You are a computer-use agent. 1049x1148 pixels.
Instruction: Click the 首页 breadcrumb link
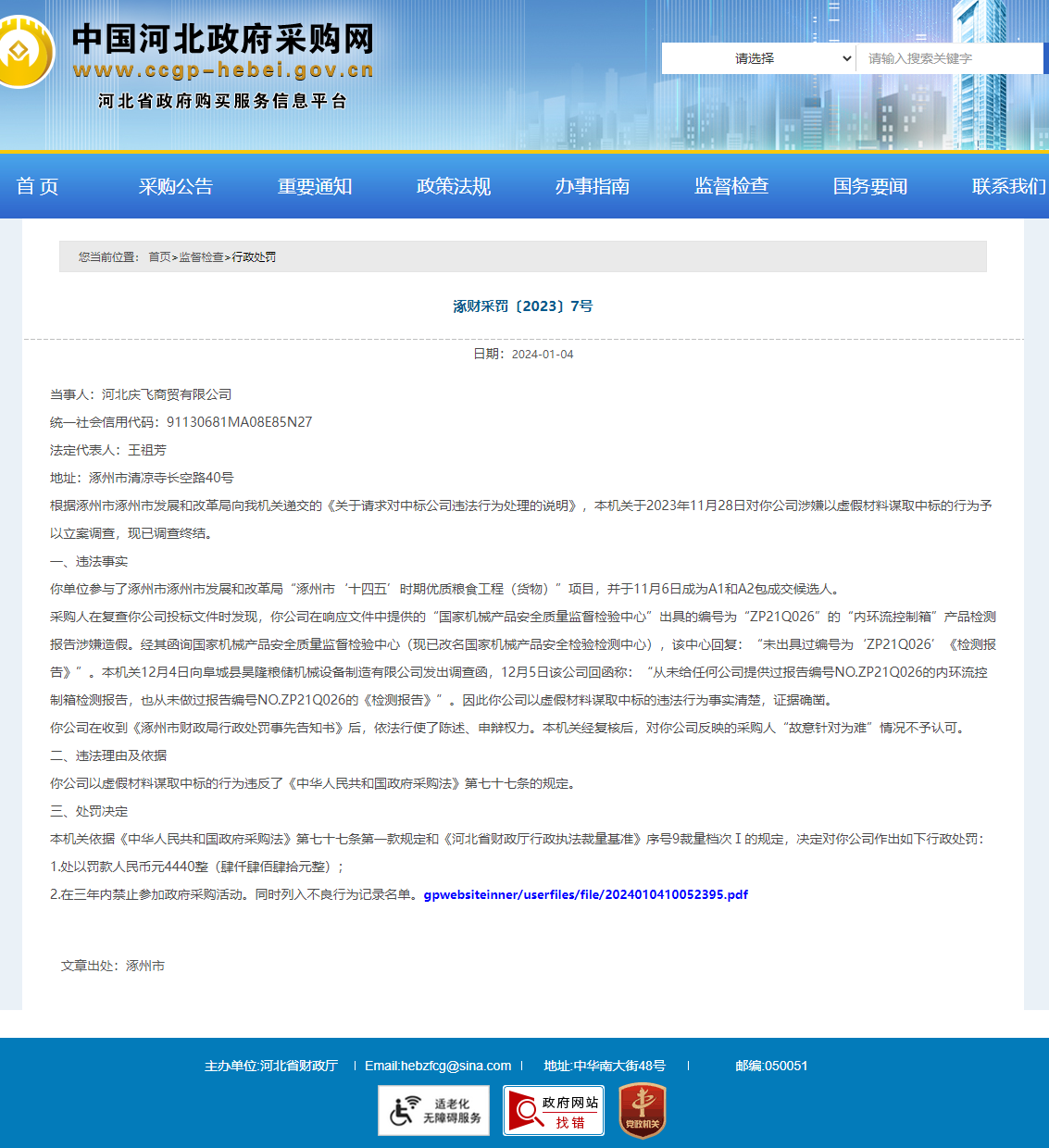(x=159, y=257)
